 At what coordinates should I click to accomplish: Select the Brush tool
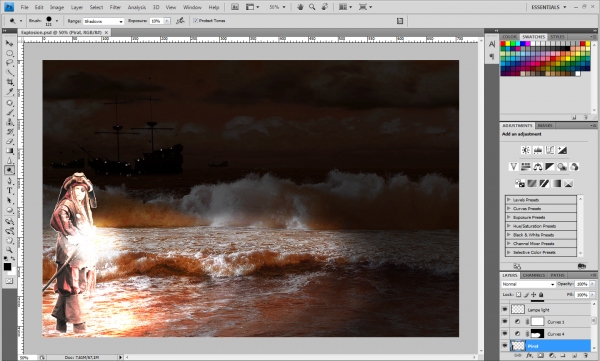point(10,113)
